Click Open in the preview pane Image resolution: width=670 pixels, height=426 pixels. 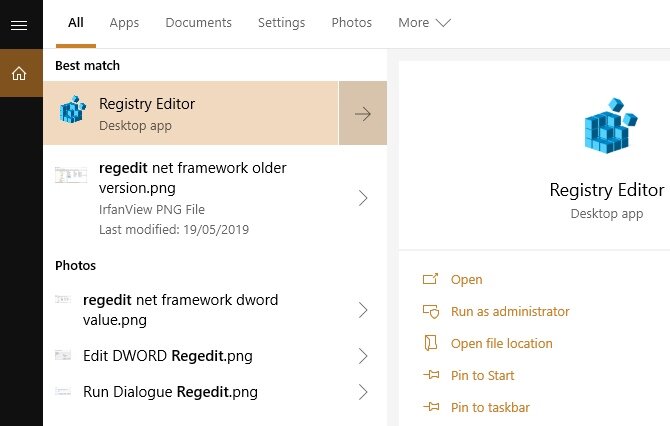[466, 279]
